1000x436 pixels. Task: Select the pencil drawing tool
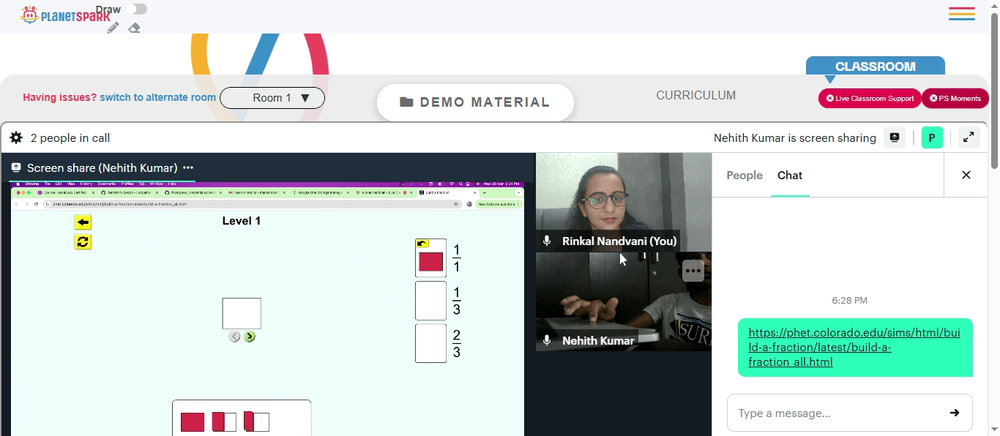[x=113, y=27]
